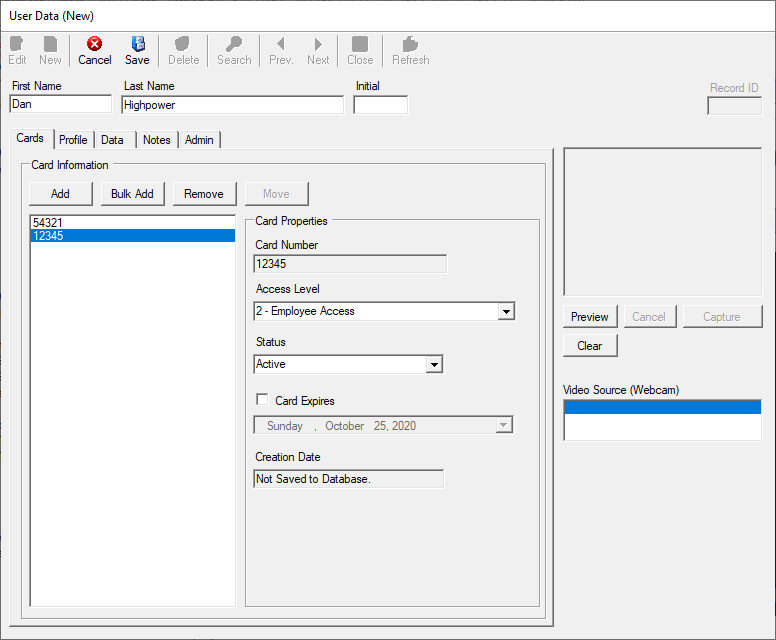Select the highlighted Video Source entry
This screenshot has width=776, height=640.
point(662,407)
